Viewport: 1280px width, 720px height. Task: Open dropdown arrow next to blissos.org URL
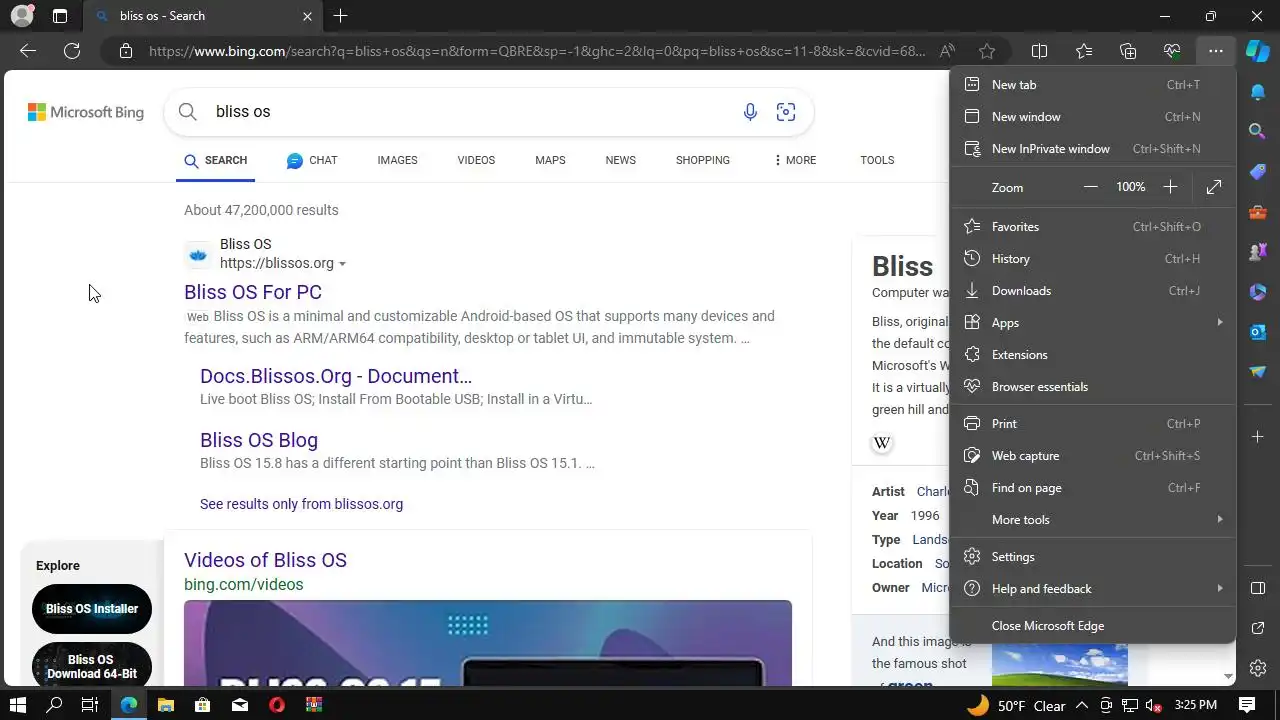pos(342,264)
